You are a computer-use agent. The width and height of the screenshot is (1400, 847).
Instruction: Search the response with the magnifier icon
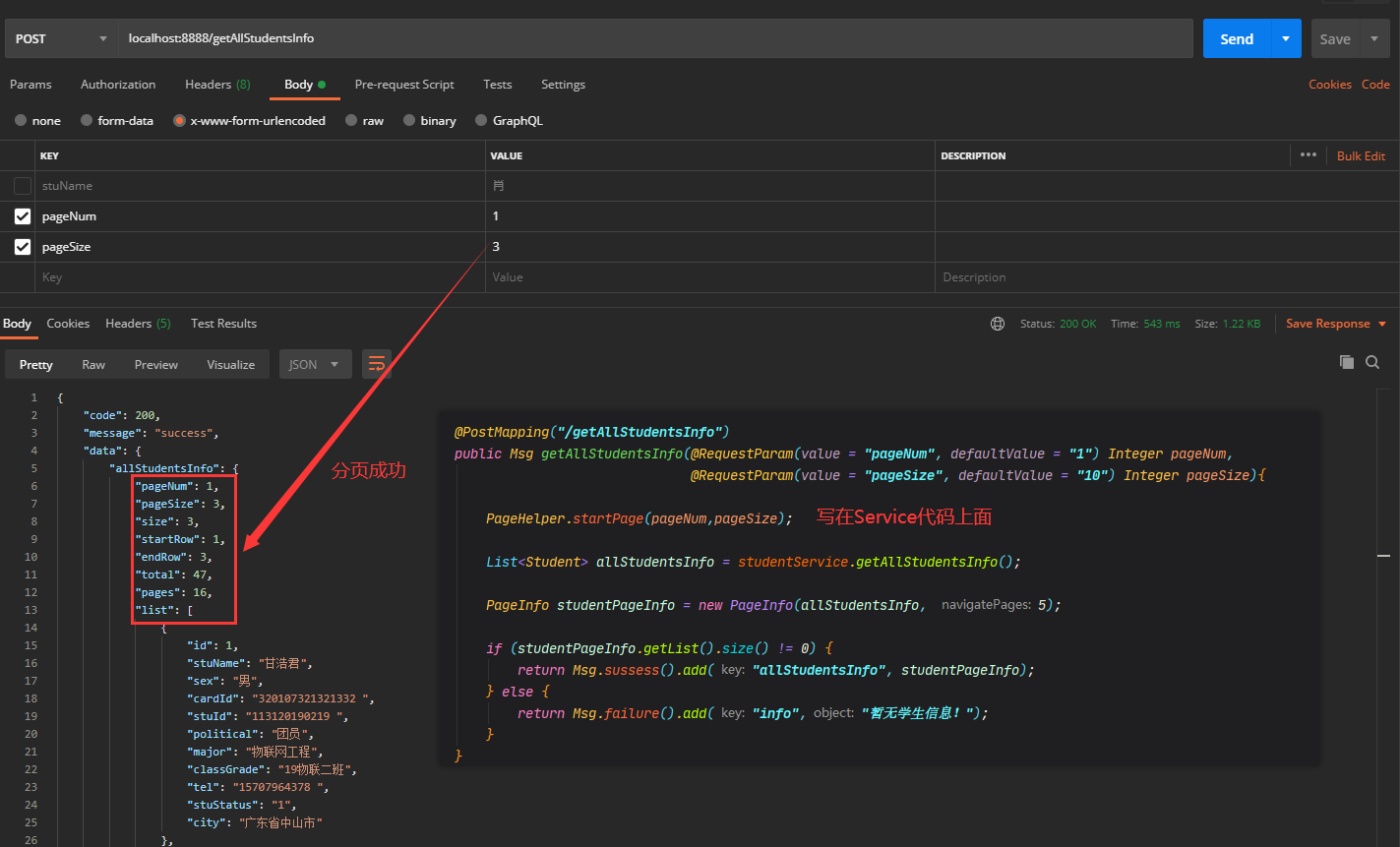pyautogui.click(x=1372, y=362)
